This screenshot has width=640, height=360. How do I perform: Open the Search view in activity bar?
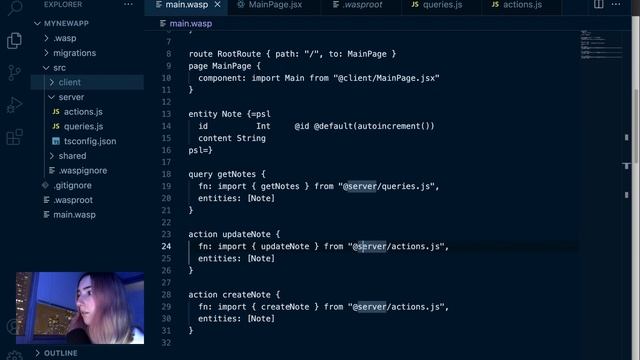click(x=15, y=7)
